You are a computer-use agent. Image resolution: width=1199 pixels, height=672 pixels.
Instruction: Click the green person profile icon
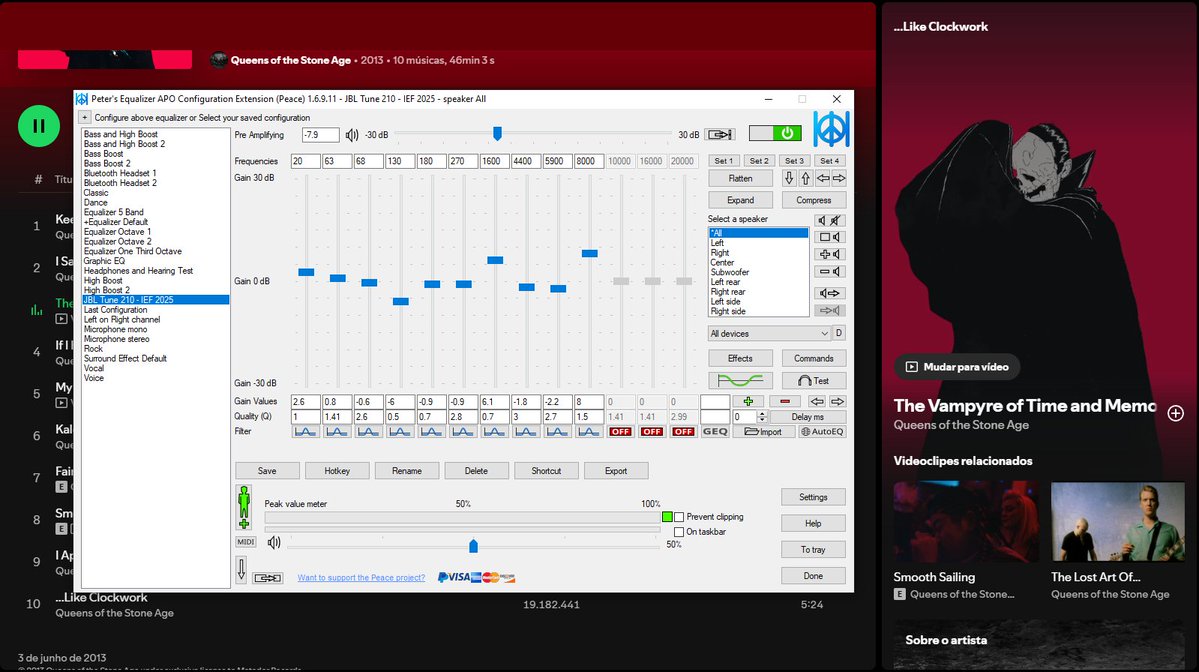point(244,508)
